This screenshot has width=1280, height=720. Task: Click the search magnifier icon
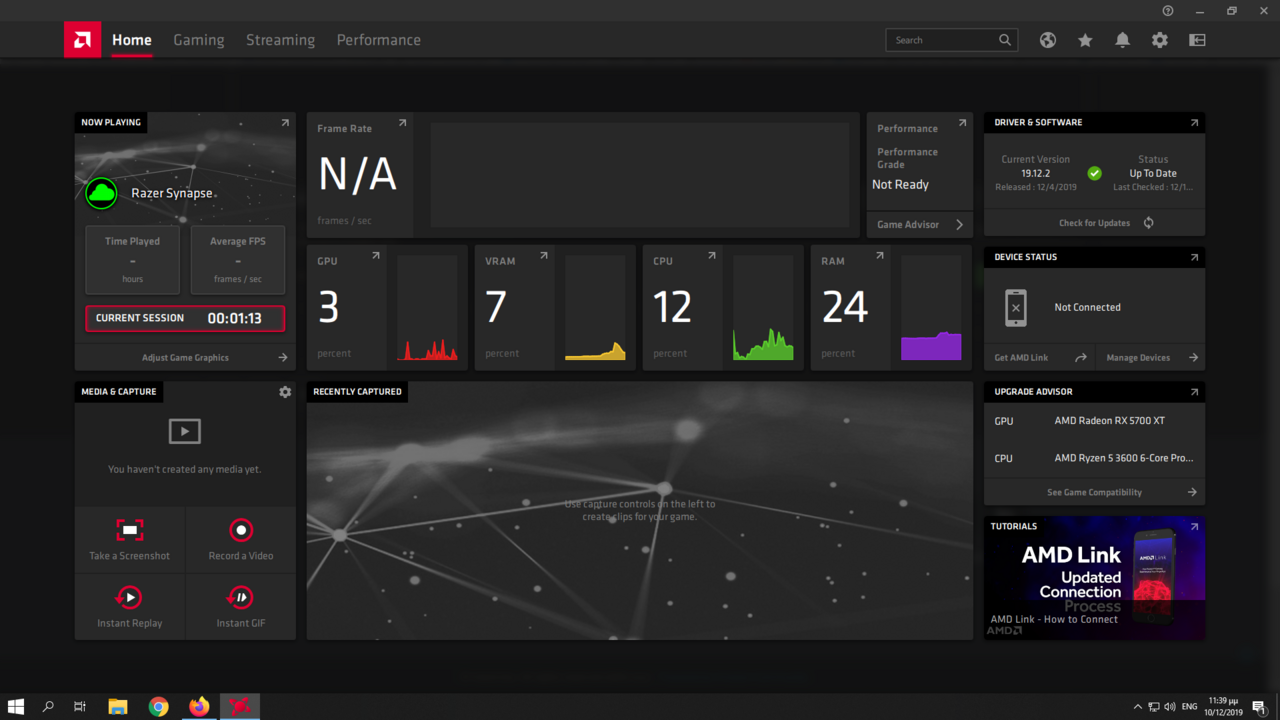tap(1004, 40)
